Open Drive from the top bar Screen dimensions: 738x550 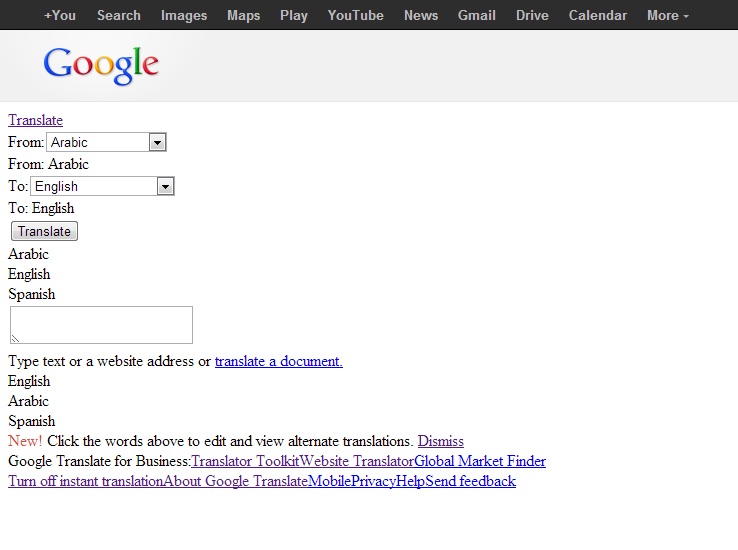point(532,16)
